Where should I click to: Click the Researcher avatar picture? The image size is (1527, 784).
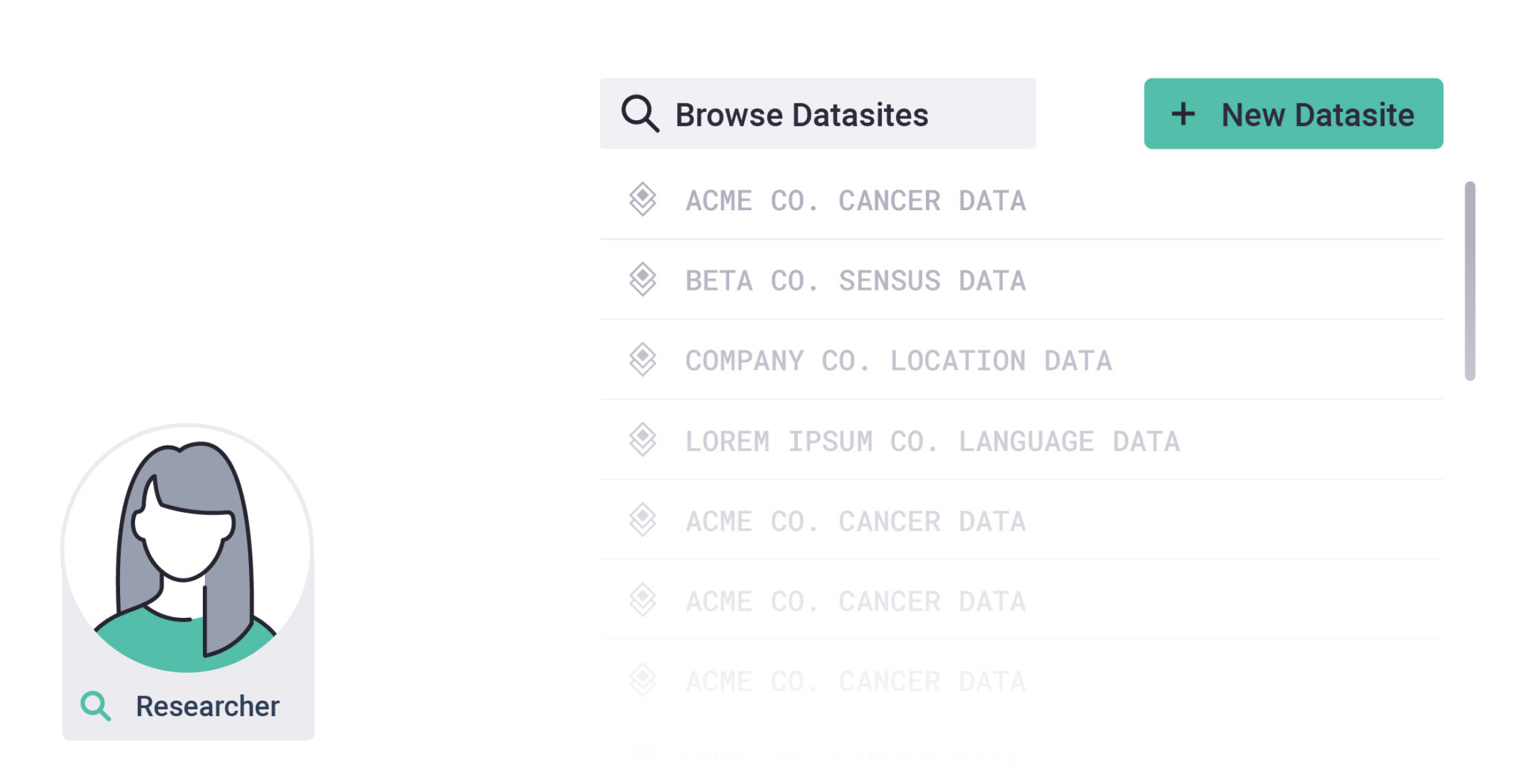(x=187, y=549)
